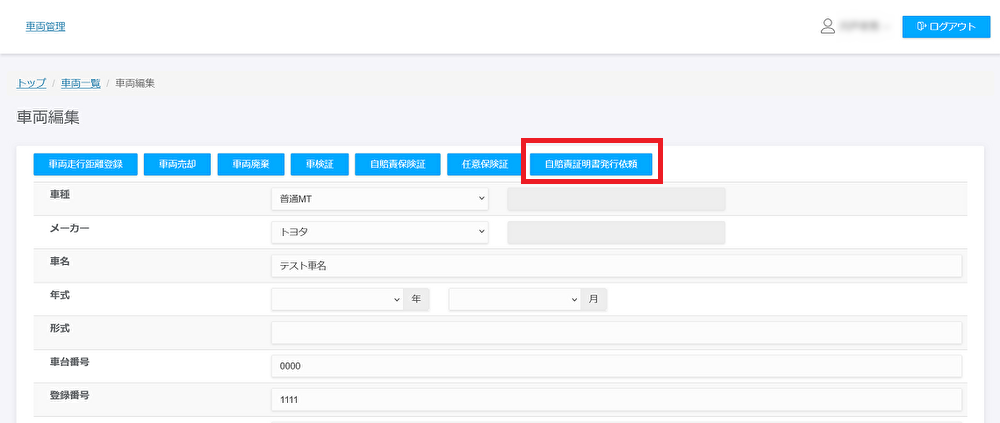1000x423 pixels.
Task: Select the 登録番号 field containing 1111
Action: point(615,400)
